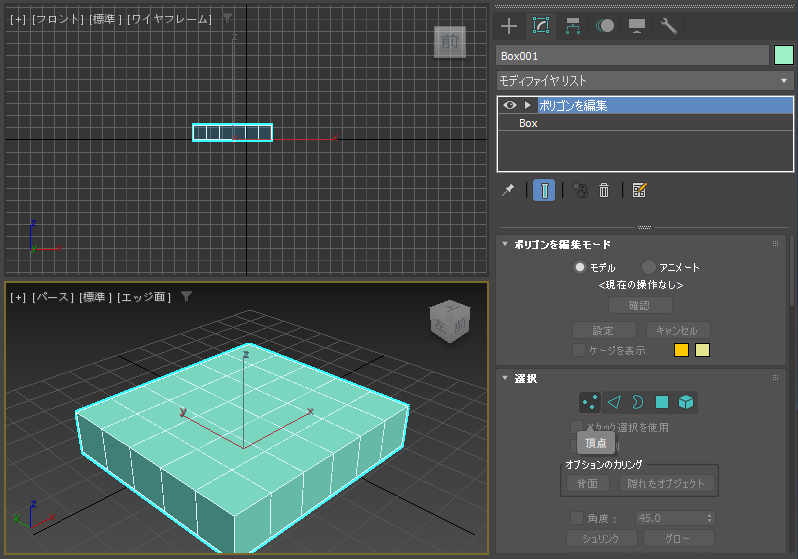The height and width of the screenshot is (559, 798).
Task: Open the Display panel tab
Action: coord(637,26)
